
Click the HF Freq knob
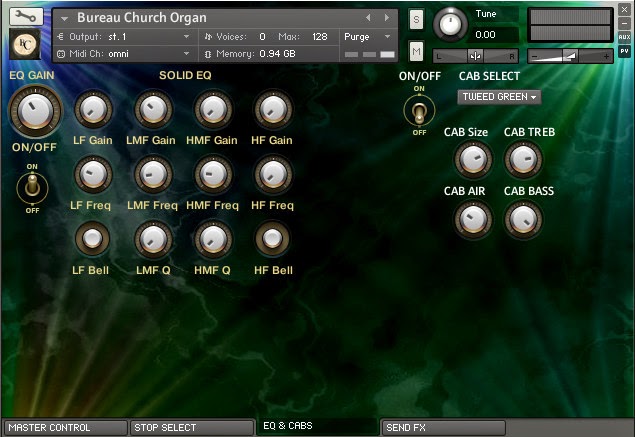[273, 174]
